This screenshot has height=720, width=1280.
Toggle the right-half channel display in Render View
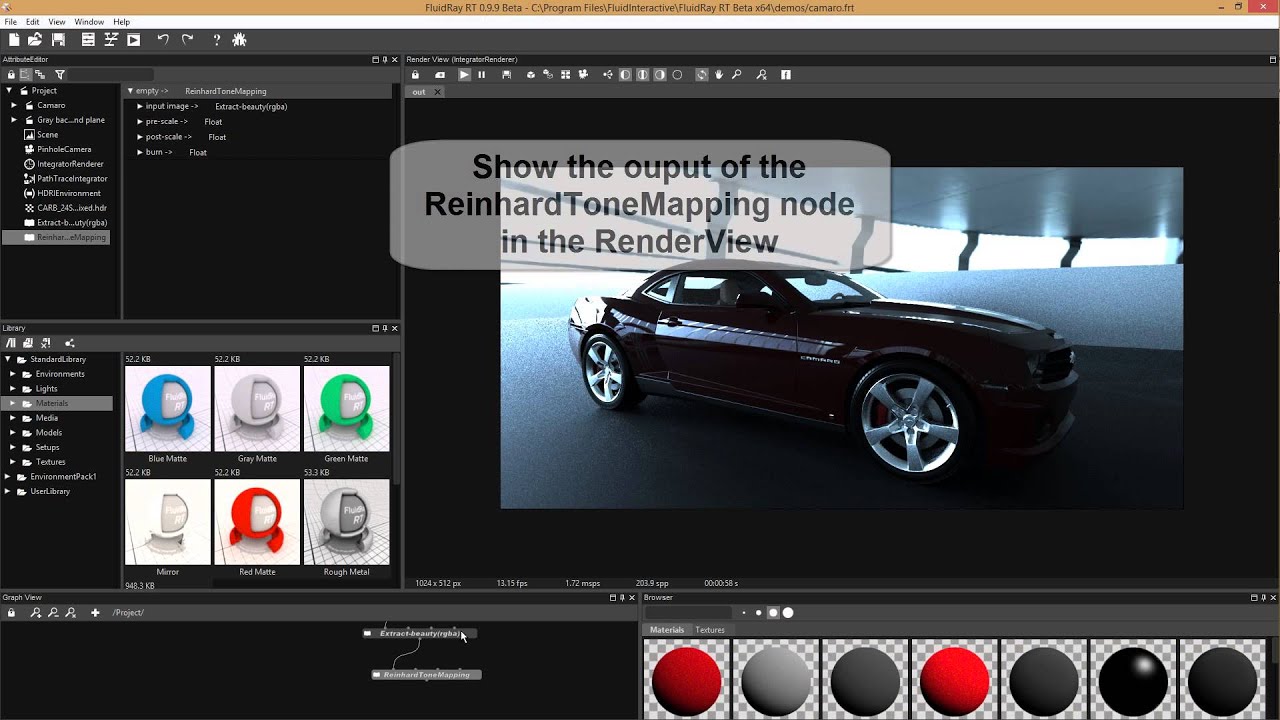tap(659, 75)
